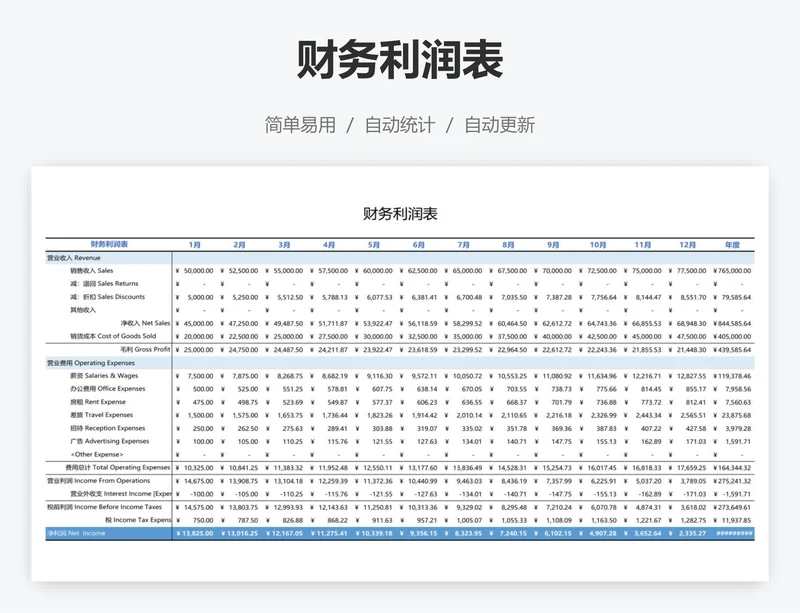This screenshot has height=613, width=800.
Task: Click the 营业外收支 Interest Income label
Action: tap(121, 494)
